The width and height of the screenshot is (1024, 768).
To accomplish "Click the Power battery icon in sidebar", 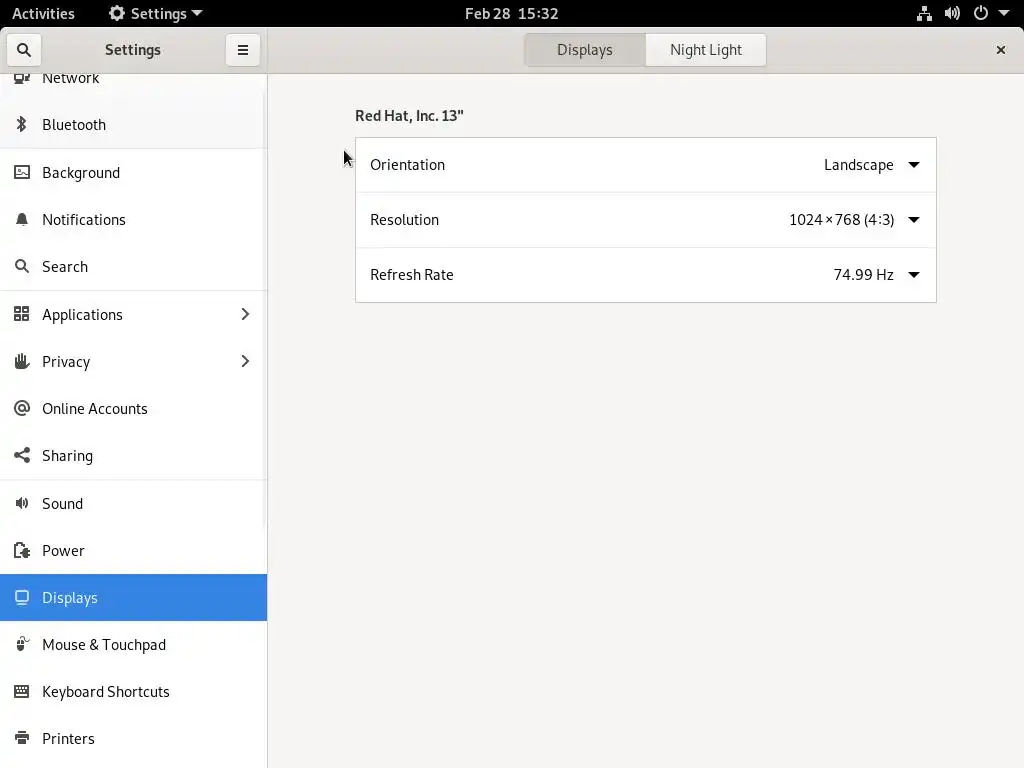I will pyautogui.click(x=22, y=550).
